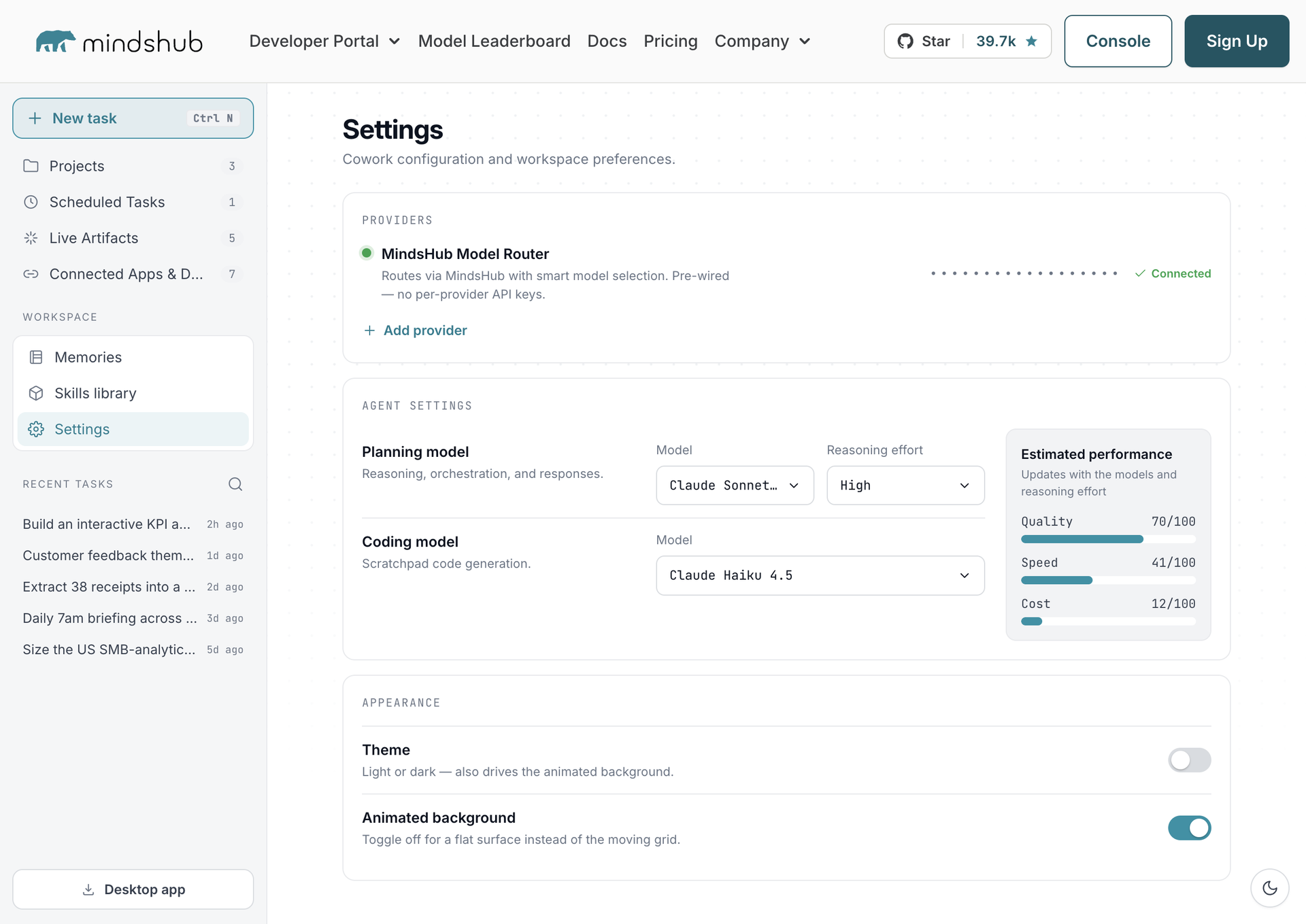Click the star icon next to 39.7k
1306x924 pixels.
[x=1031, y=41]
